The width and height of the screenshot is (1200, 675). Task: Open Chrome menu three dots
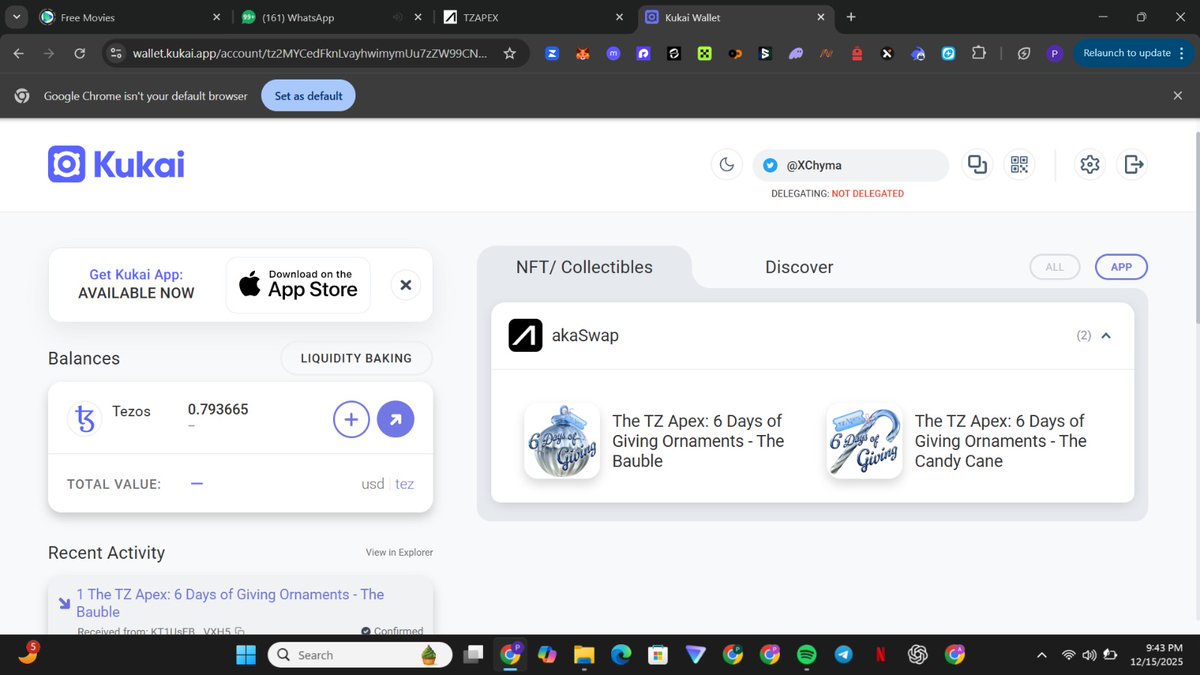1182,53
